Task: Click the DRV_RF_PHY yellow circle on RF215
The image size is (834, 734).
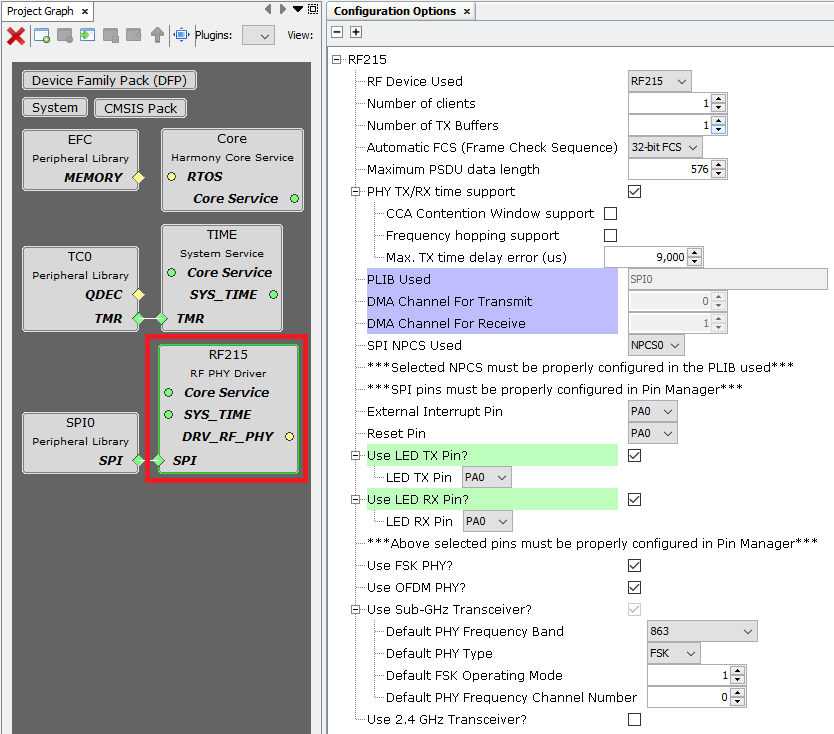Action: click(x=289, y=437)
